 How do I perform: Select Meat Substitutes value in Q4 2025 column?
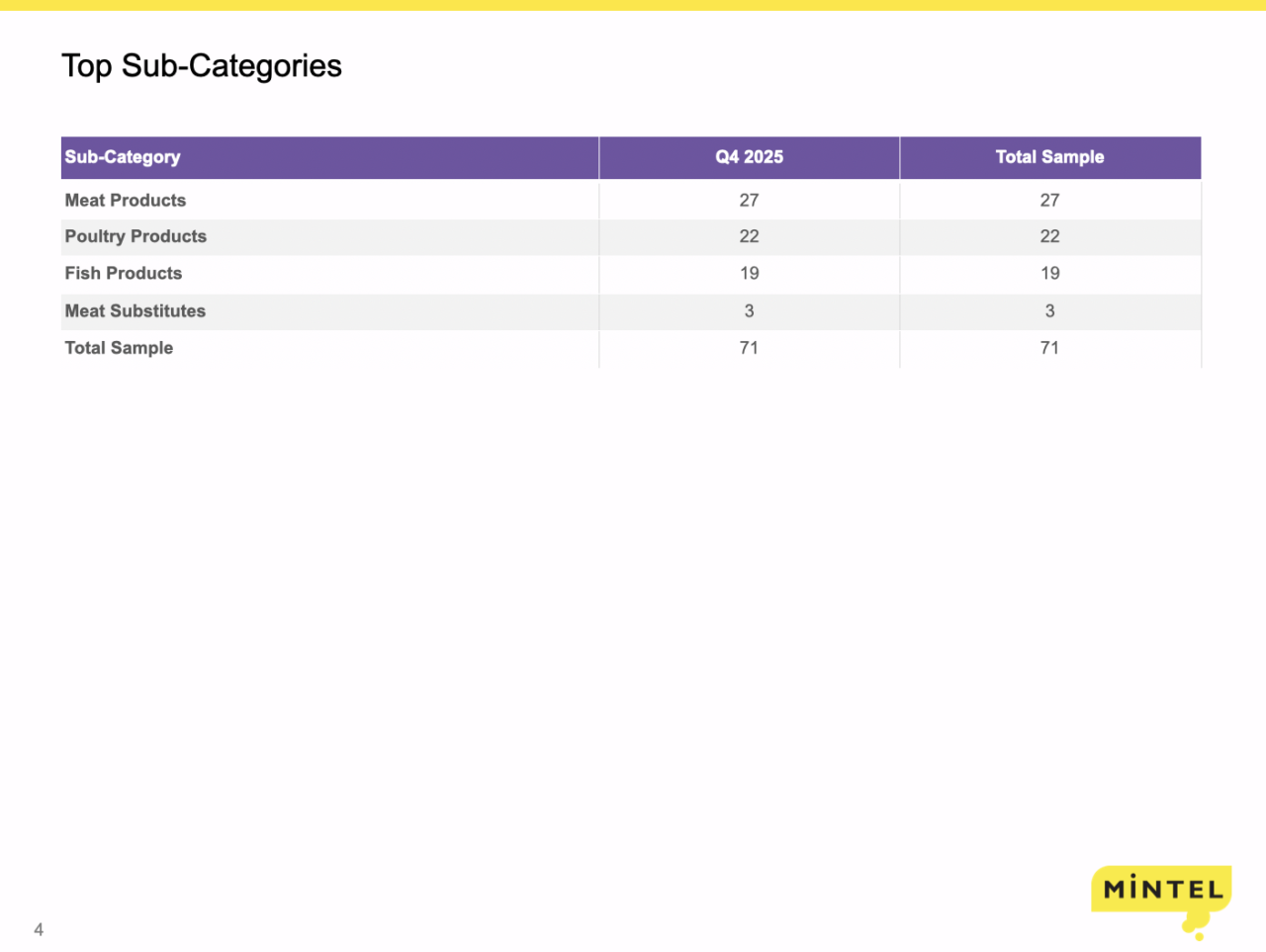tap(749, 311)
